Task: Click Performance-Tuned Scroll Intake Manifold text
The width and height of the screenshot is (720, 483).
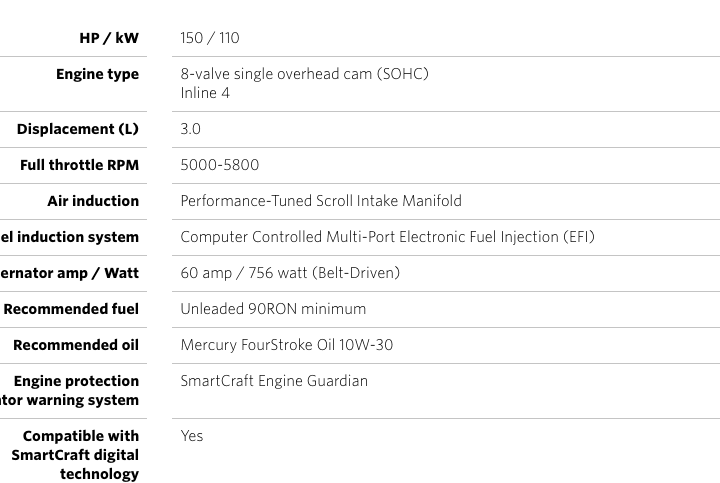Action: click(321, 201)
